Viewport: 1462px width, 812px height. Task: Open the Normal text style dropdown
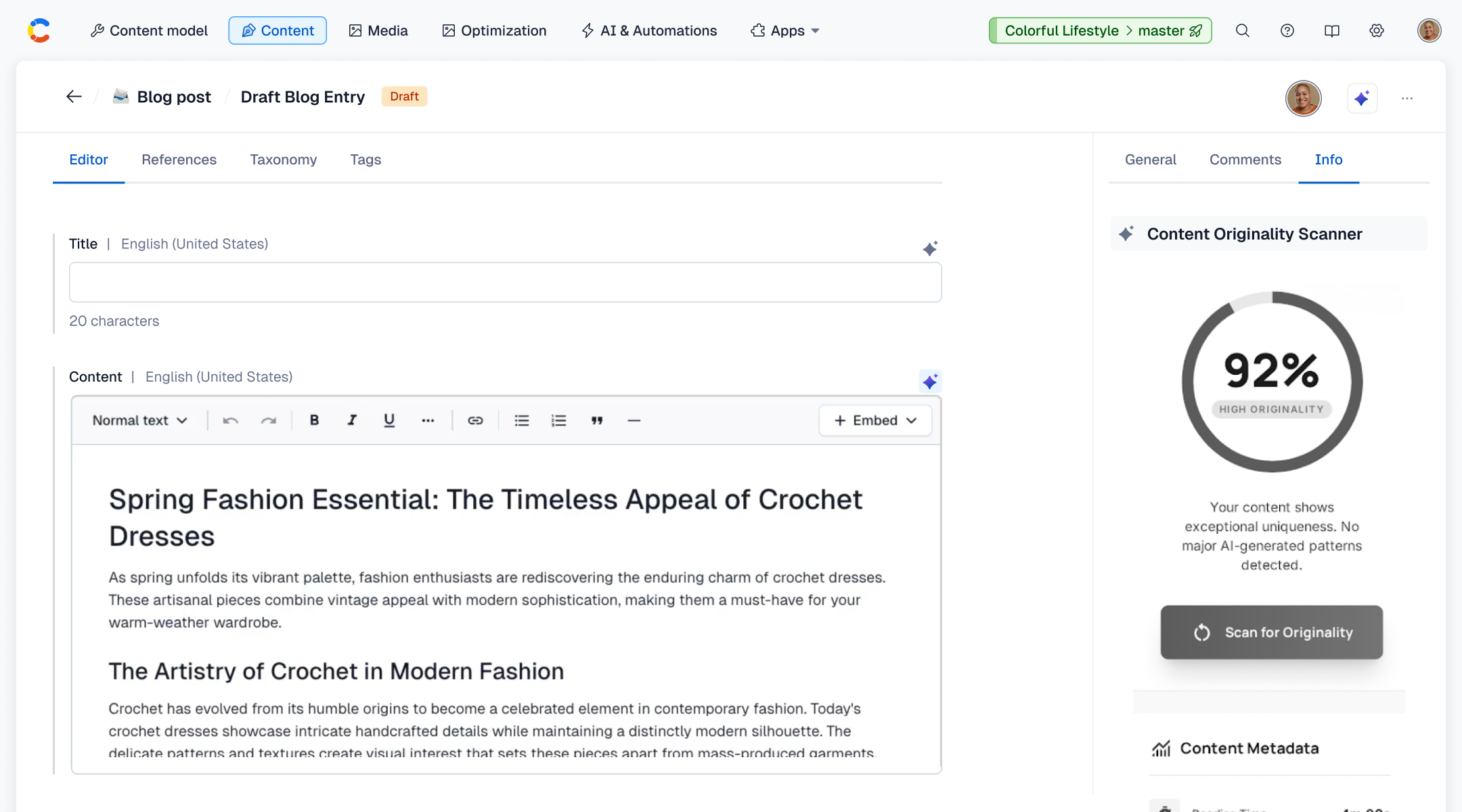(x=139, y=420)
